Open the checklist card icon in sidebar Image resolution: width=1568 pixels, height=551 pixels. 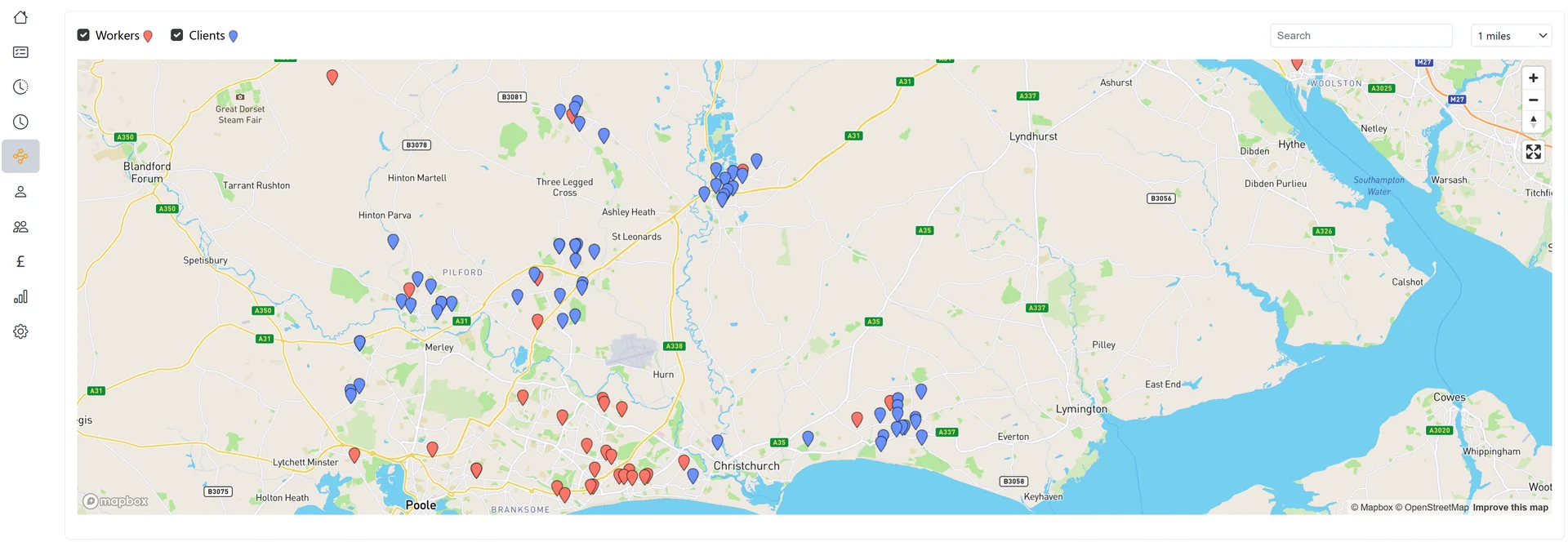(x=20, y=52)
